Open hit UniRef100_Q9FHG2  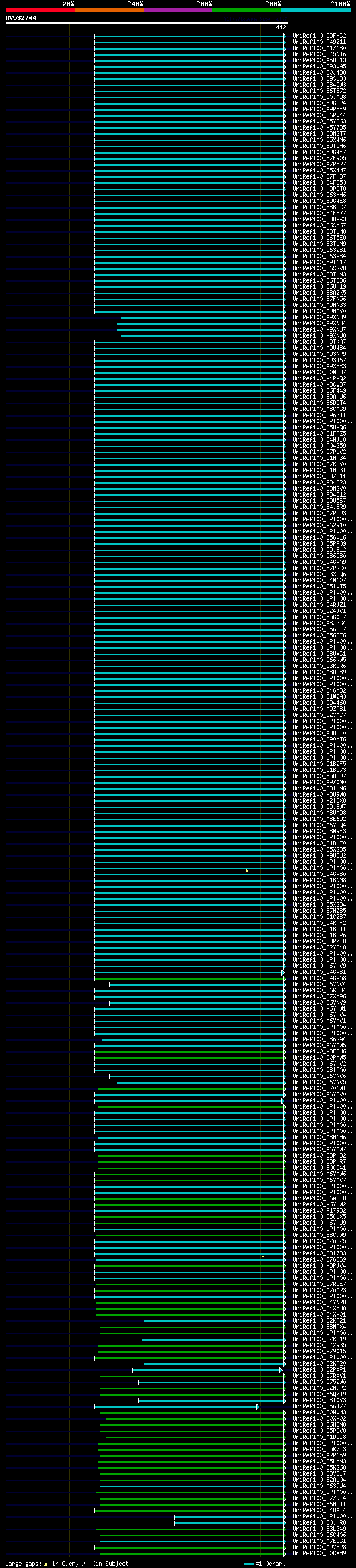coord(319,36)
